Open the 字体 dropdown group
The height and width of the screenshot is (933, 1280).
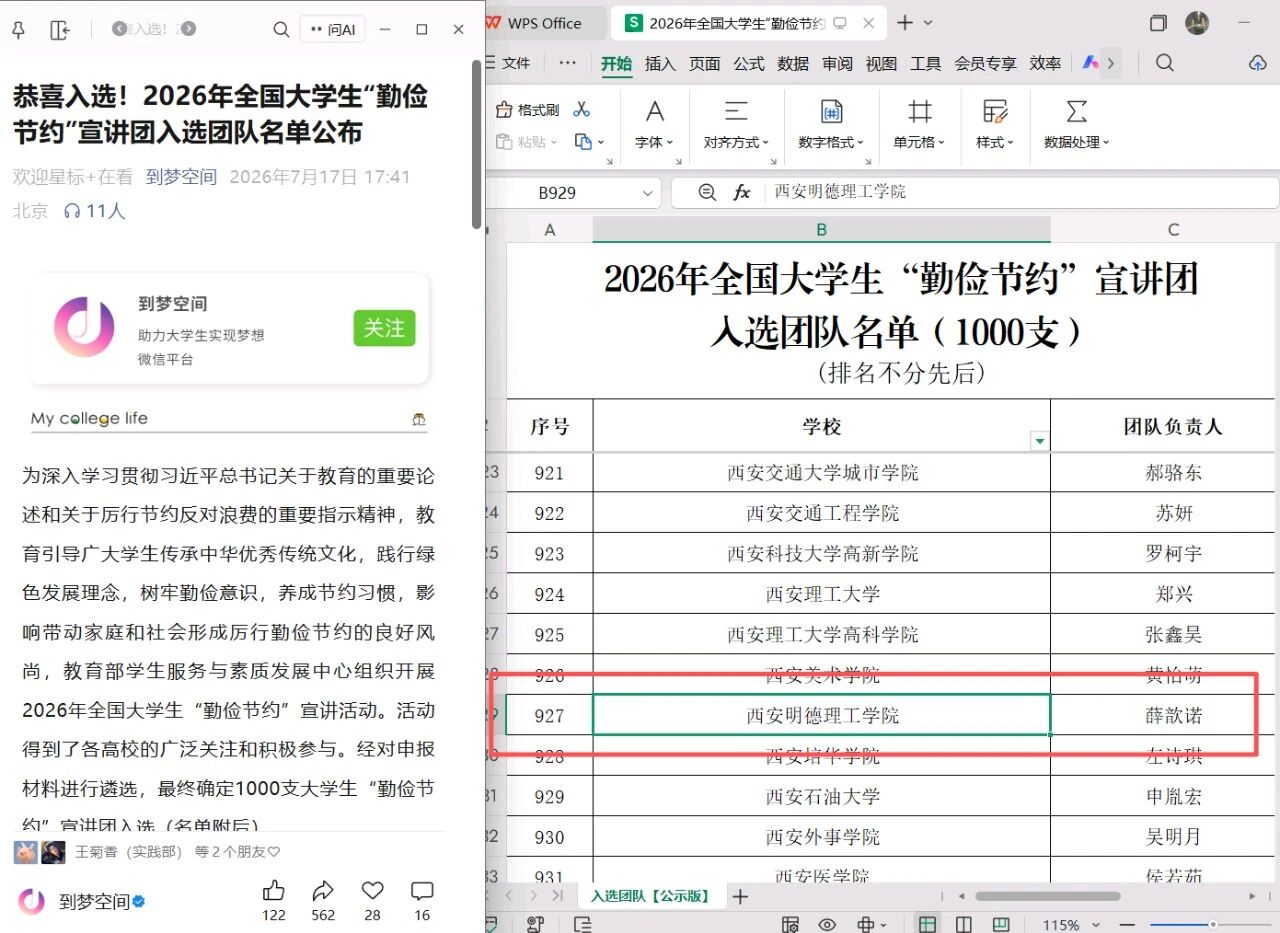coord(654,142)
